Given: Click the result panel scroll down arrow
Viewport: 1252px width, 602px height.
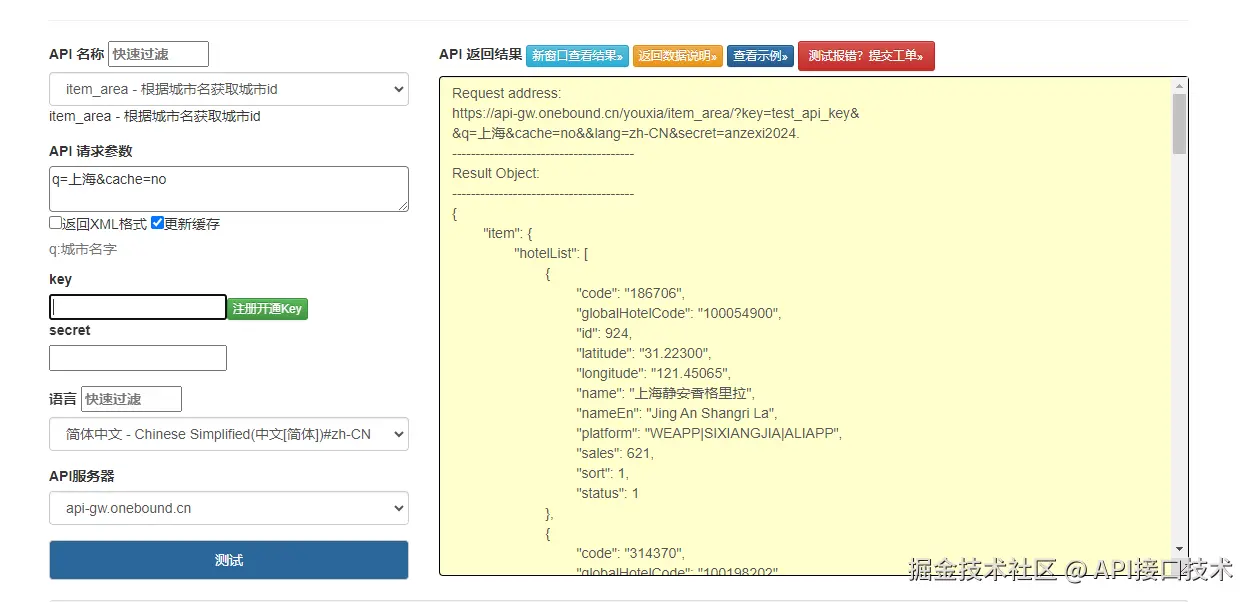Looking at the screenshot, I should pos(1179,548).
